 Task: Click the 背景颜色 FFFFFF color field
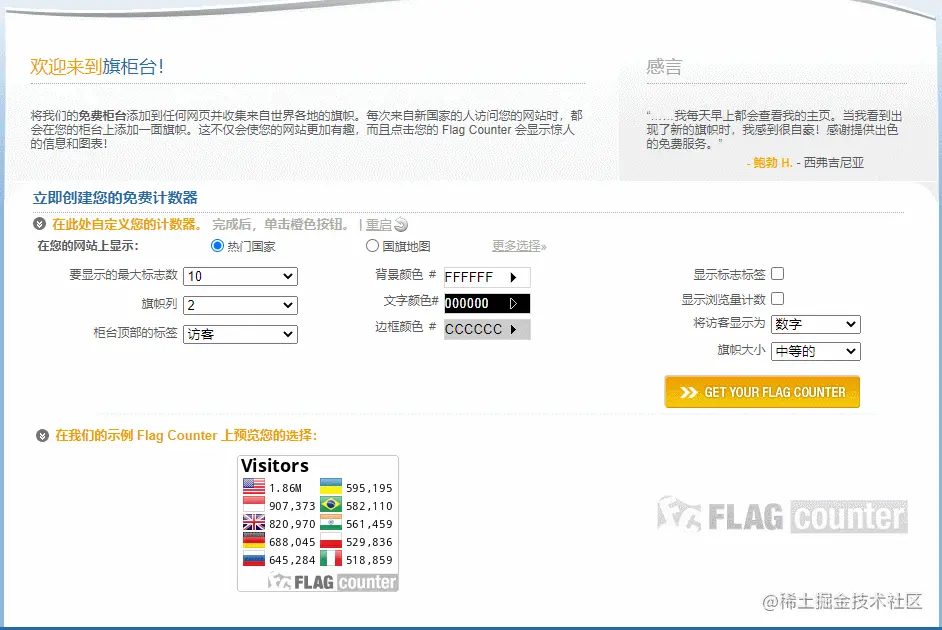pyautogui.click(x=487, y=277)
